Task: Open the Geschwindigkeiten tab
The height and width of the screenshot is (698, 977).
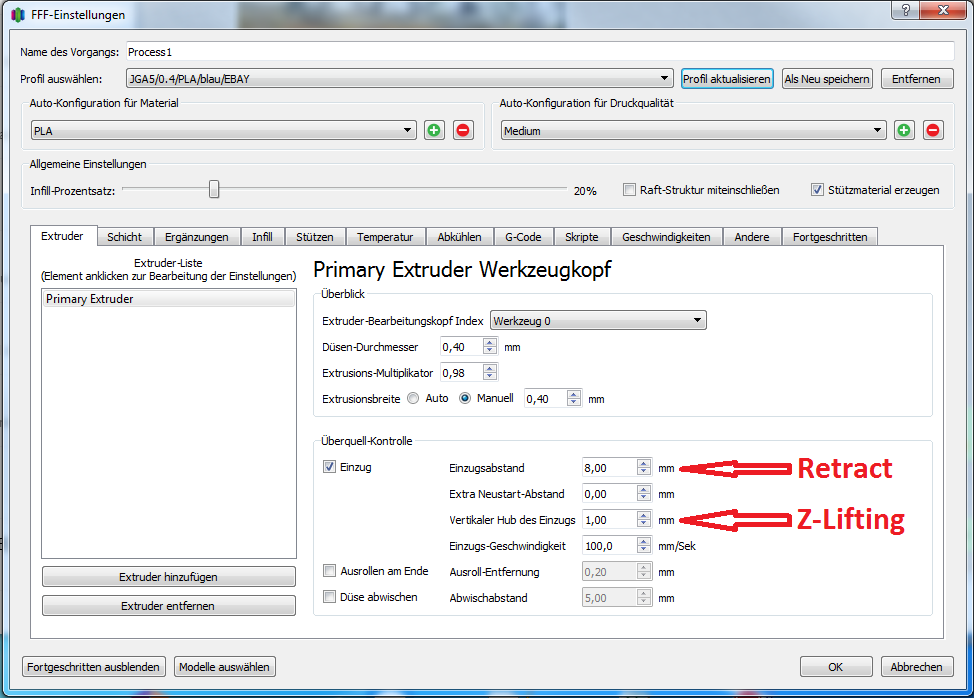Action: point(666,237)
